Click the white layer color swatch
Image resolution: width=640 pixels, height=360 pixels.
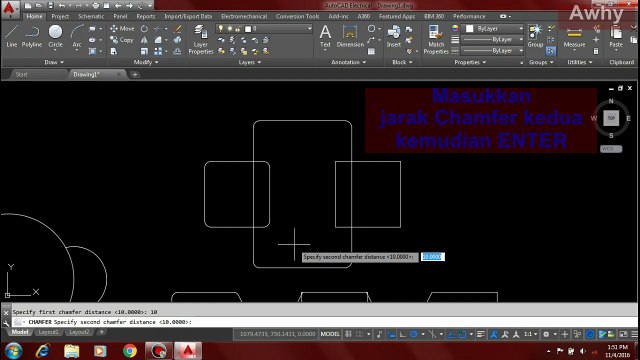(248, 29)
